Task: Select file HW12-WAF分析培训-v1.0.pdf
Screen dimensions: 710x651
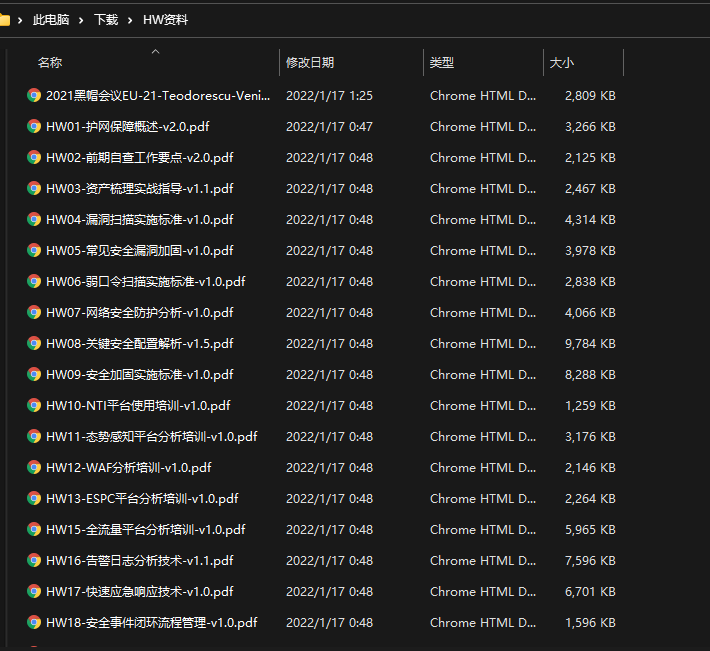Action: (x=129, y=467)
